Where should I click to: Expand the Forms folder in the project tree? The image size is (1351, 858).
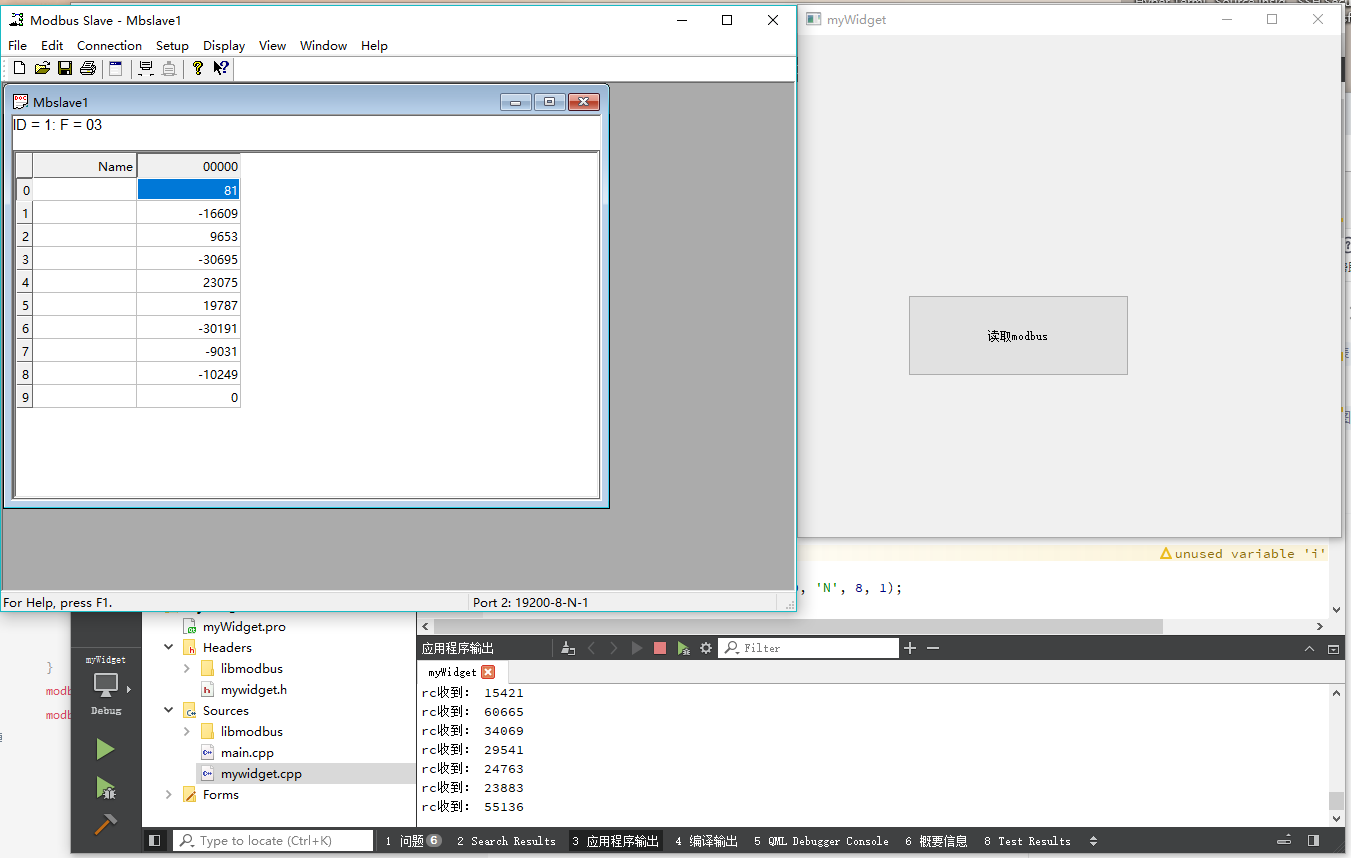tap(167, 794)
